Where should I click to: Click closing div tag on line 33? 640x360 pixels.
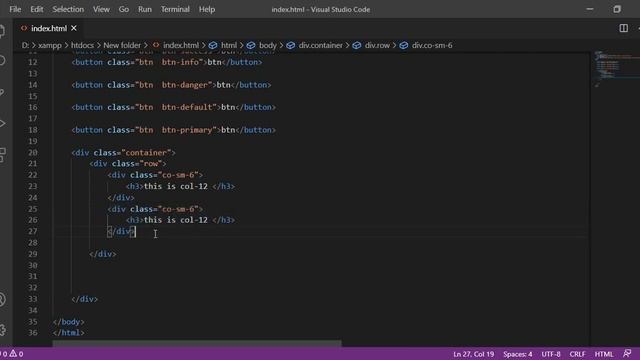85,299
